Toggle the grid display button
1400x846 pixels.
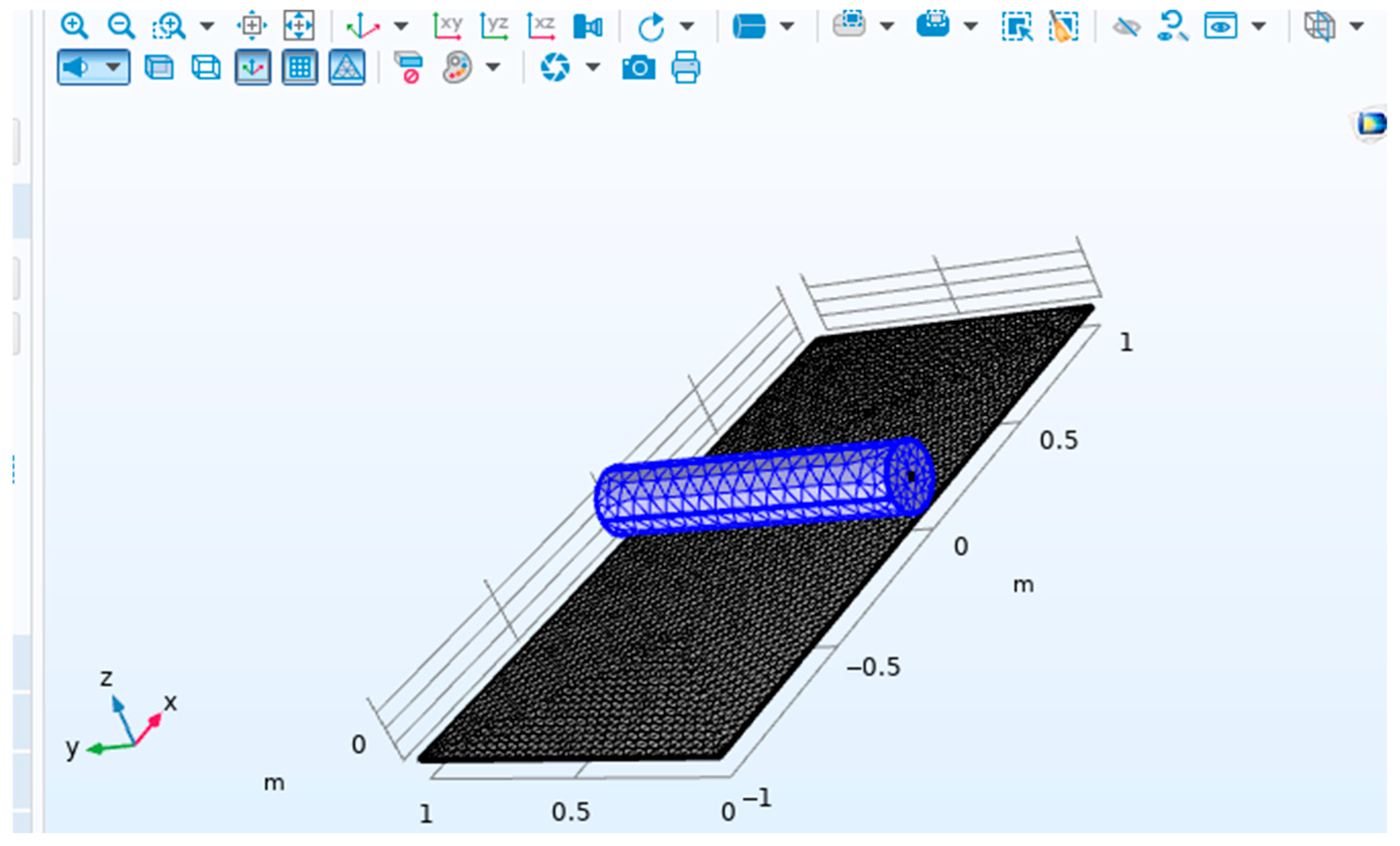point(299,68)
